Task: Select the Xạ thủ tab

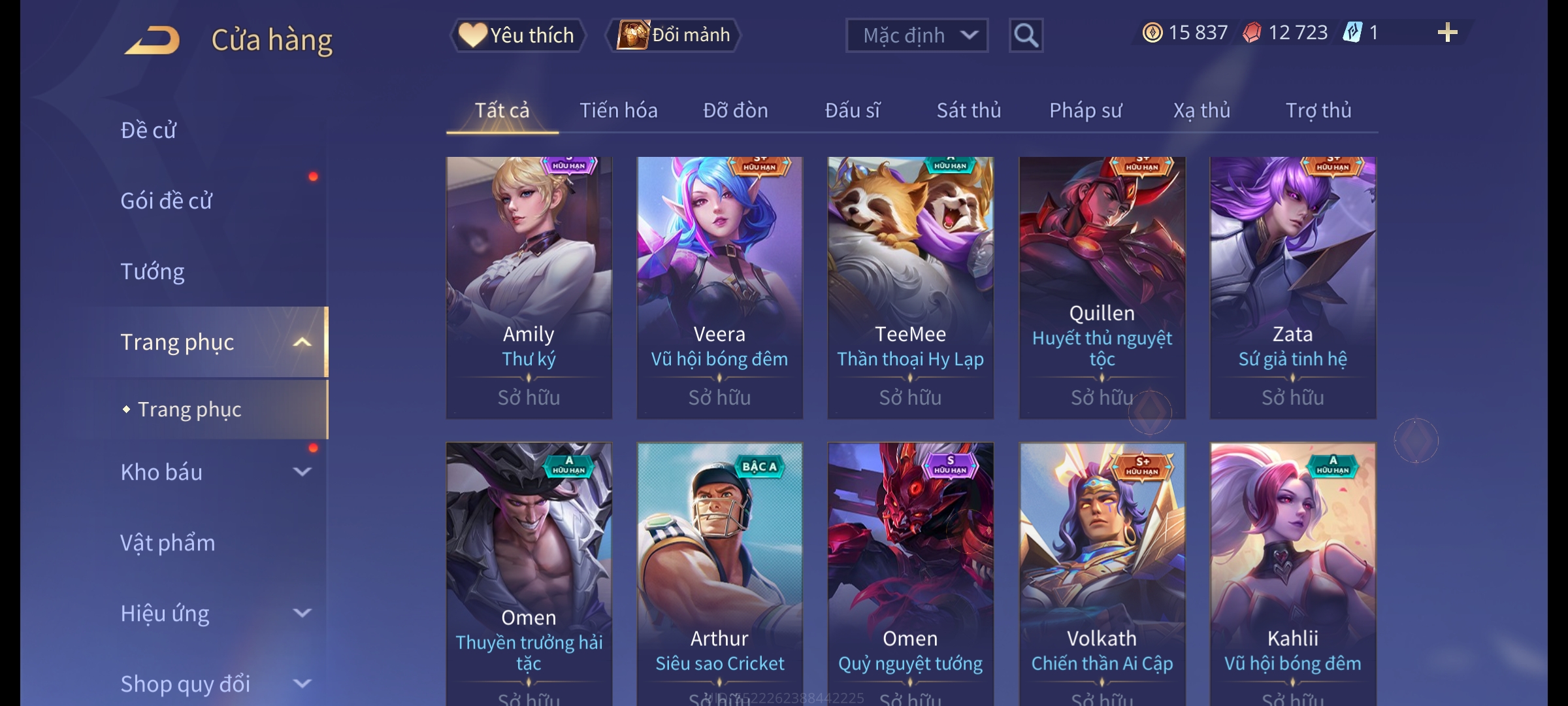Action: 1201,110
